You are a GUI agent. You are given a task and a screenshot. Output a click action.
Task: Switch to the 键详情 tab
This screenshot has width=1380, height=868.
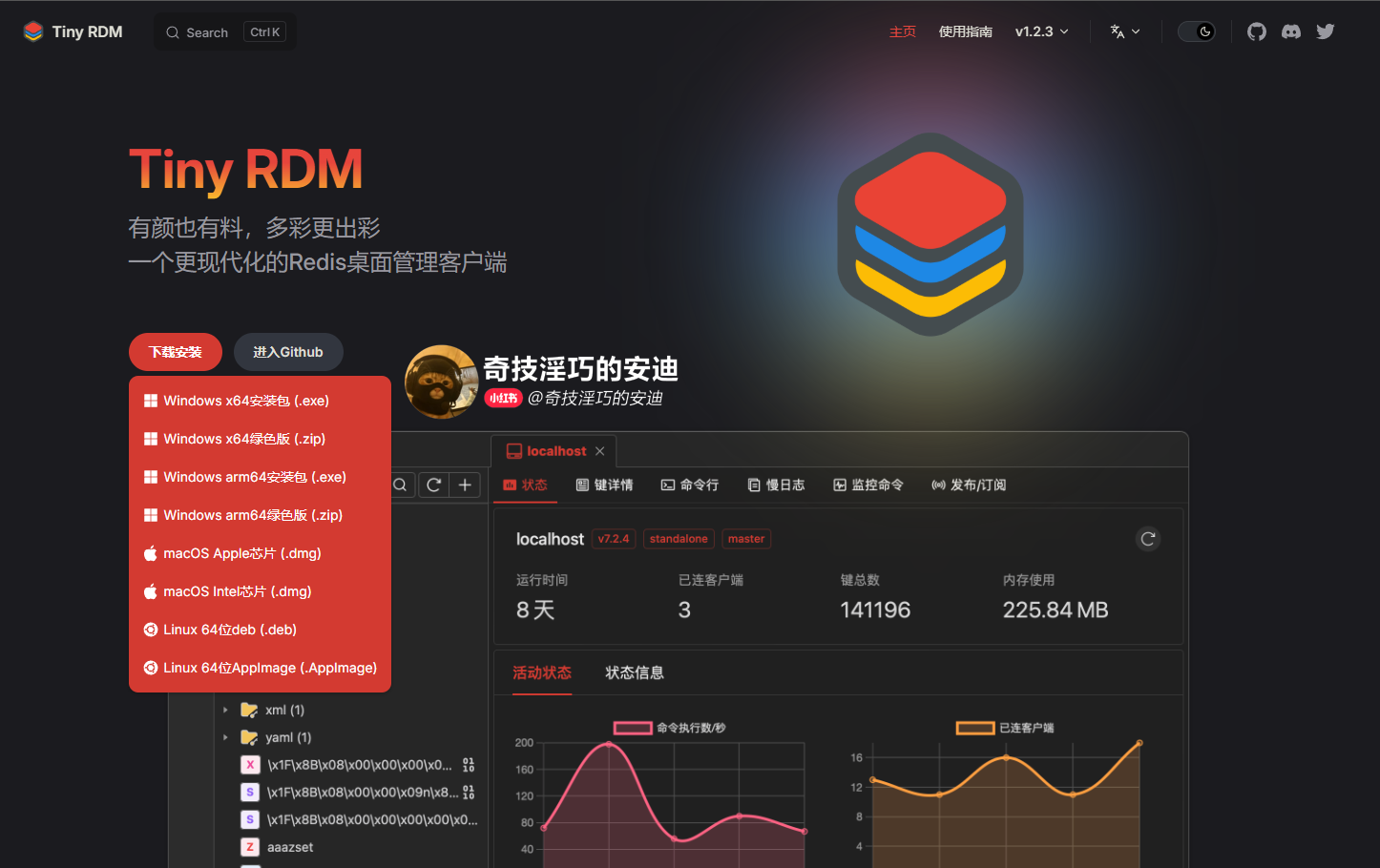pos(604,485)
